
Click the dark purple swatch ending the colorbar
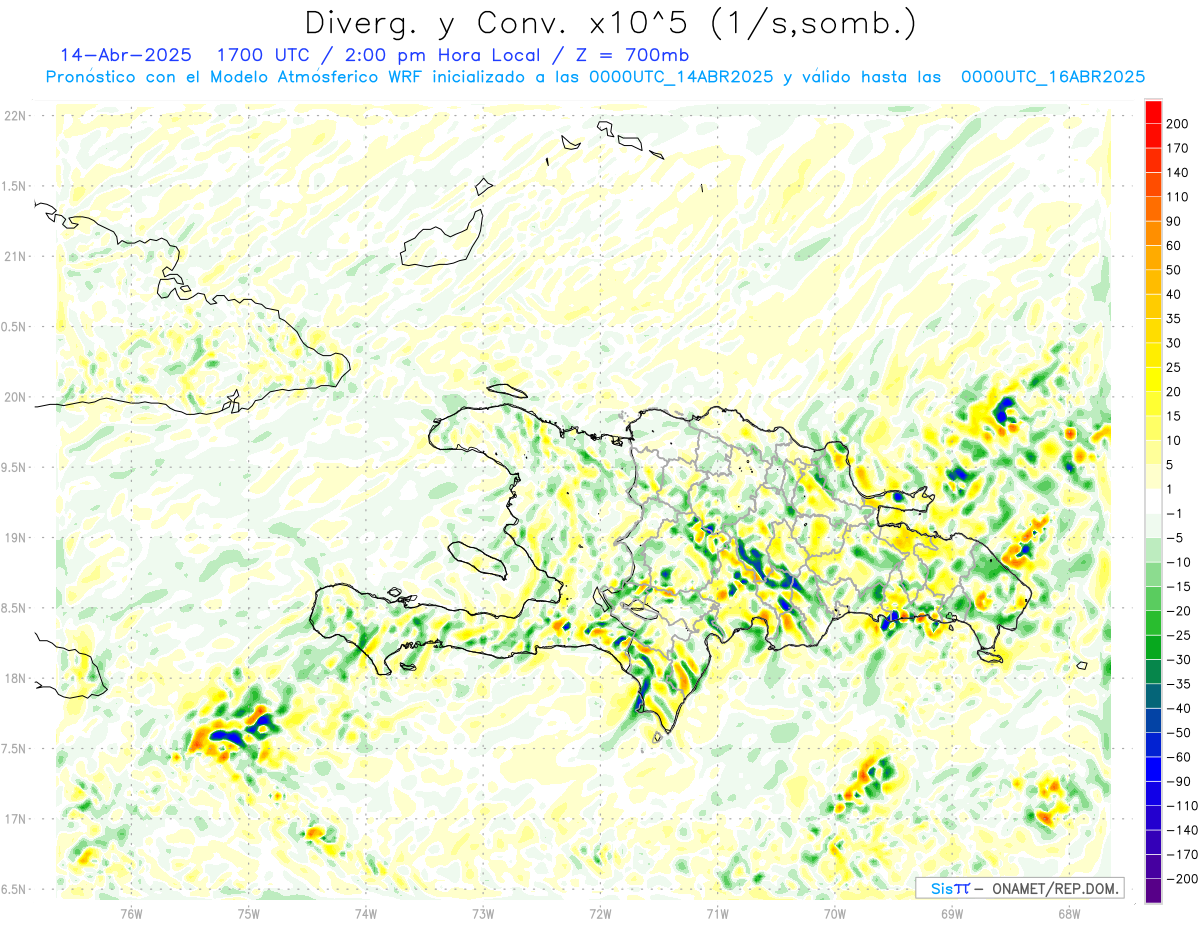[x=1153, y=890]
